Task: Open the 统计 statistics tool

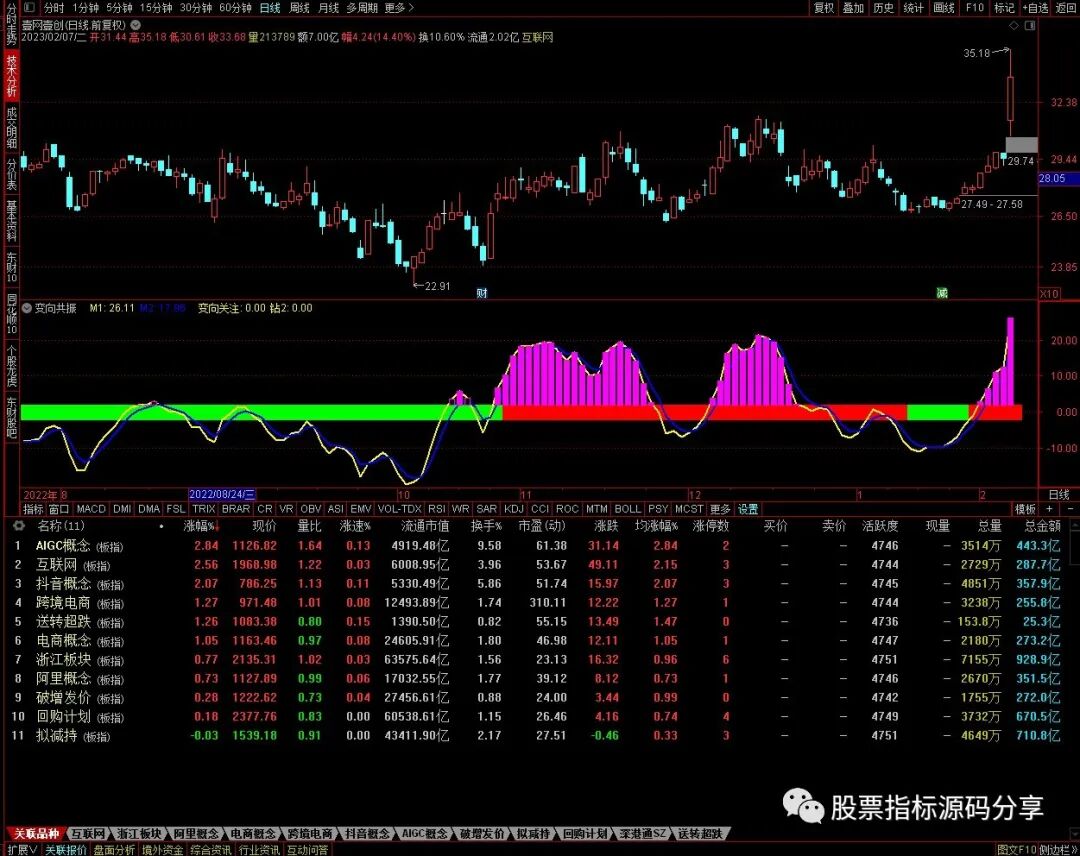Action: 913,8
